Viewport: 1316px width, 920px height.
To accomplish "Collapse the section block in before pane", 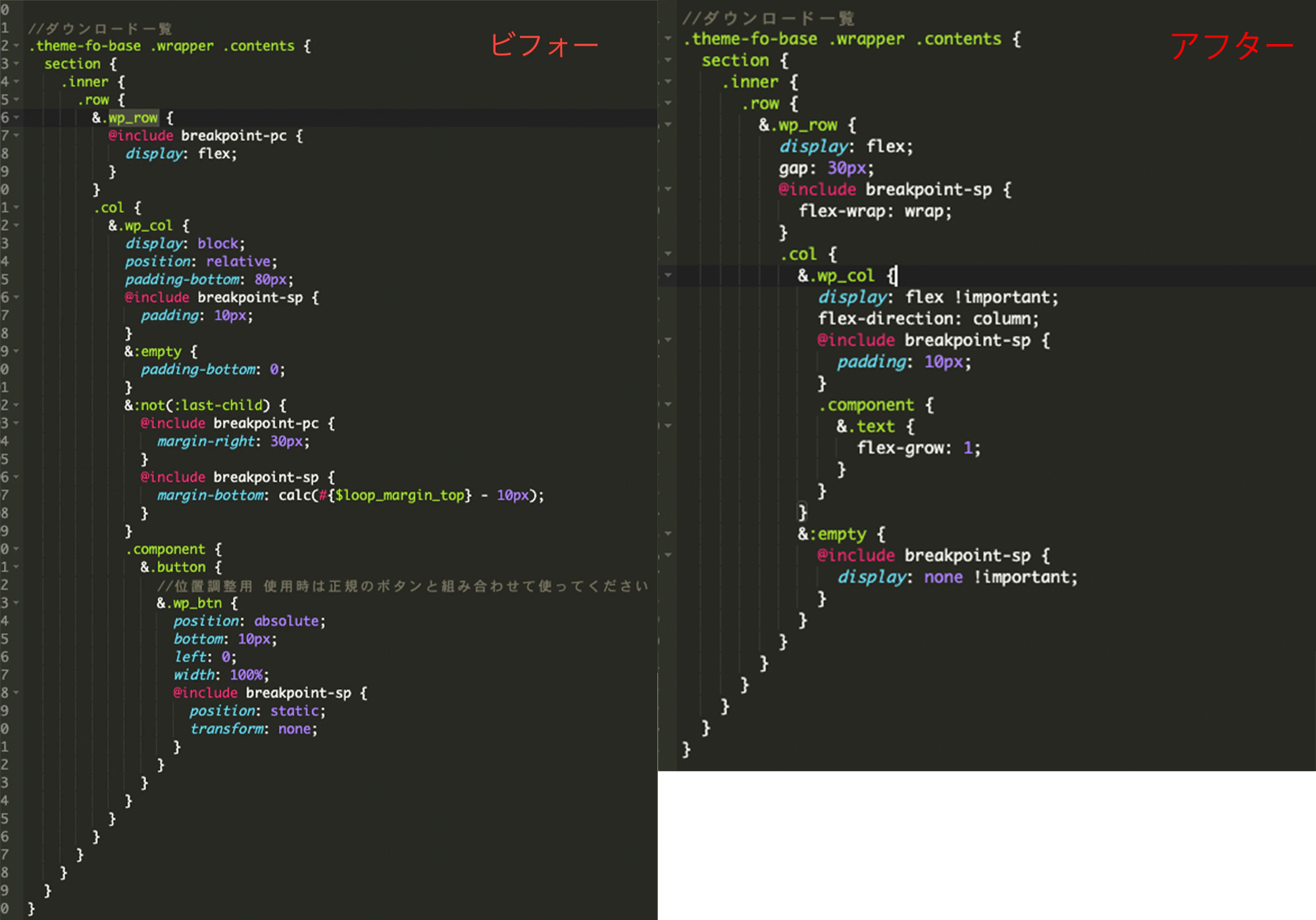I will click(16, 64).
